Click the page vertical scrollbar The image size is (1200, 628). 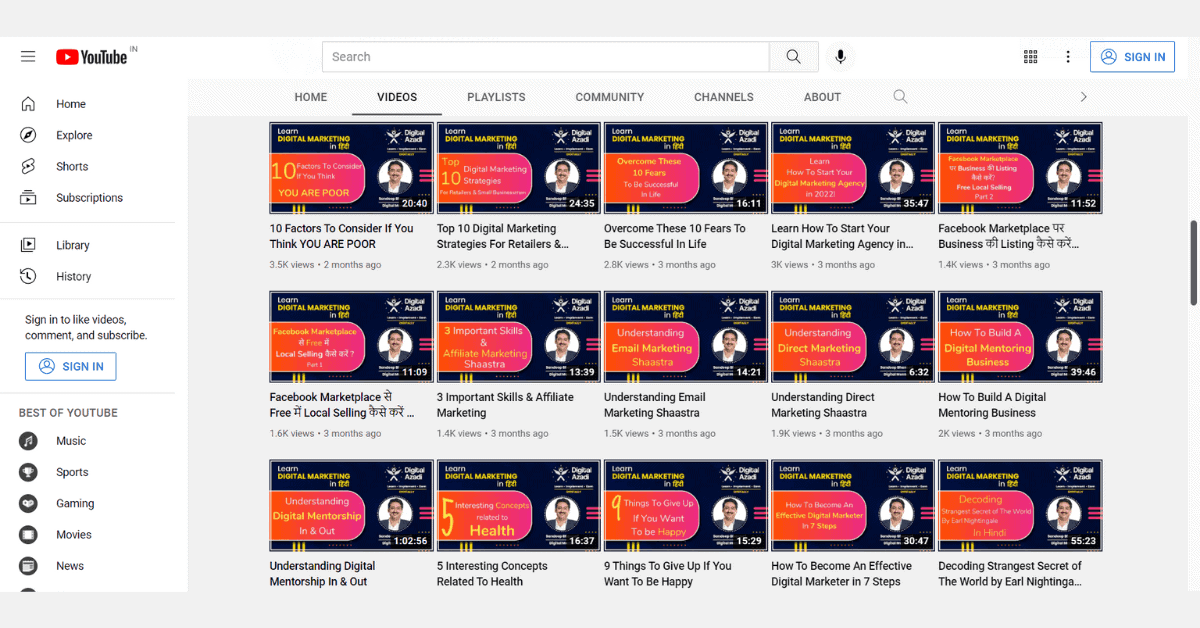pos(1194,264)
